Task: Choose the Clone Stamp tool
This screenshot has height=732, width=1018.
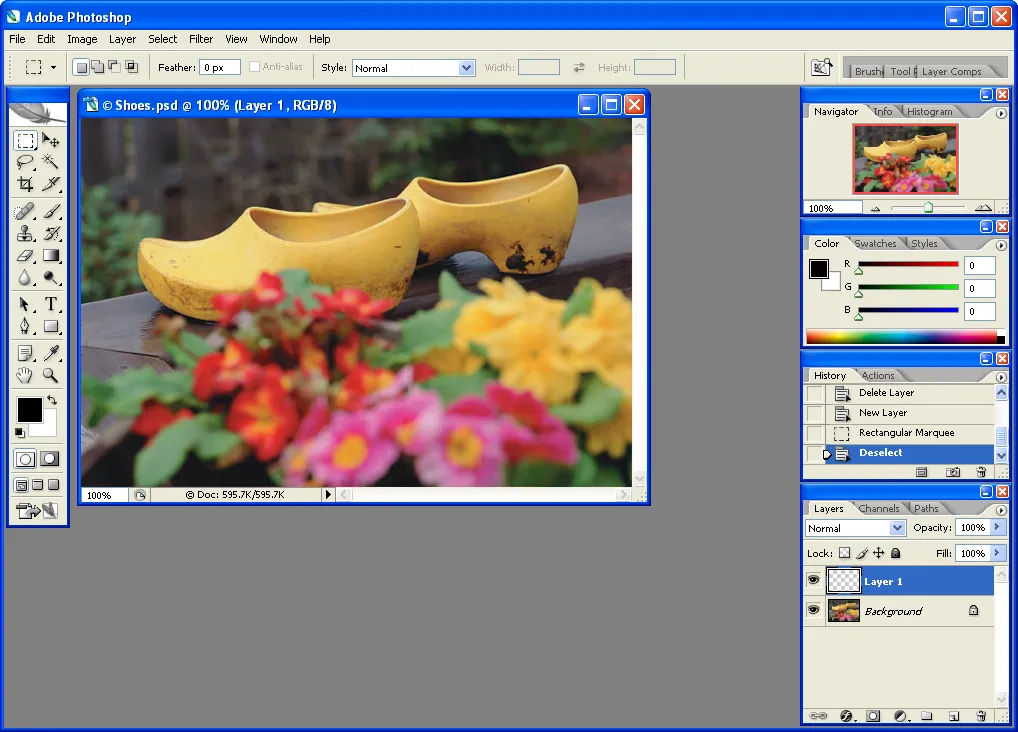Action: click(x=25, y=233)
